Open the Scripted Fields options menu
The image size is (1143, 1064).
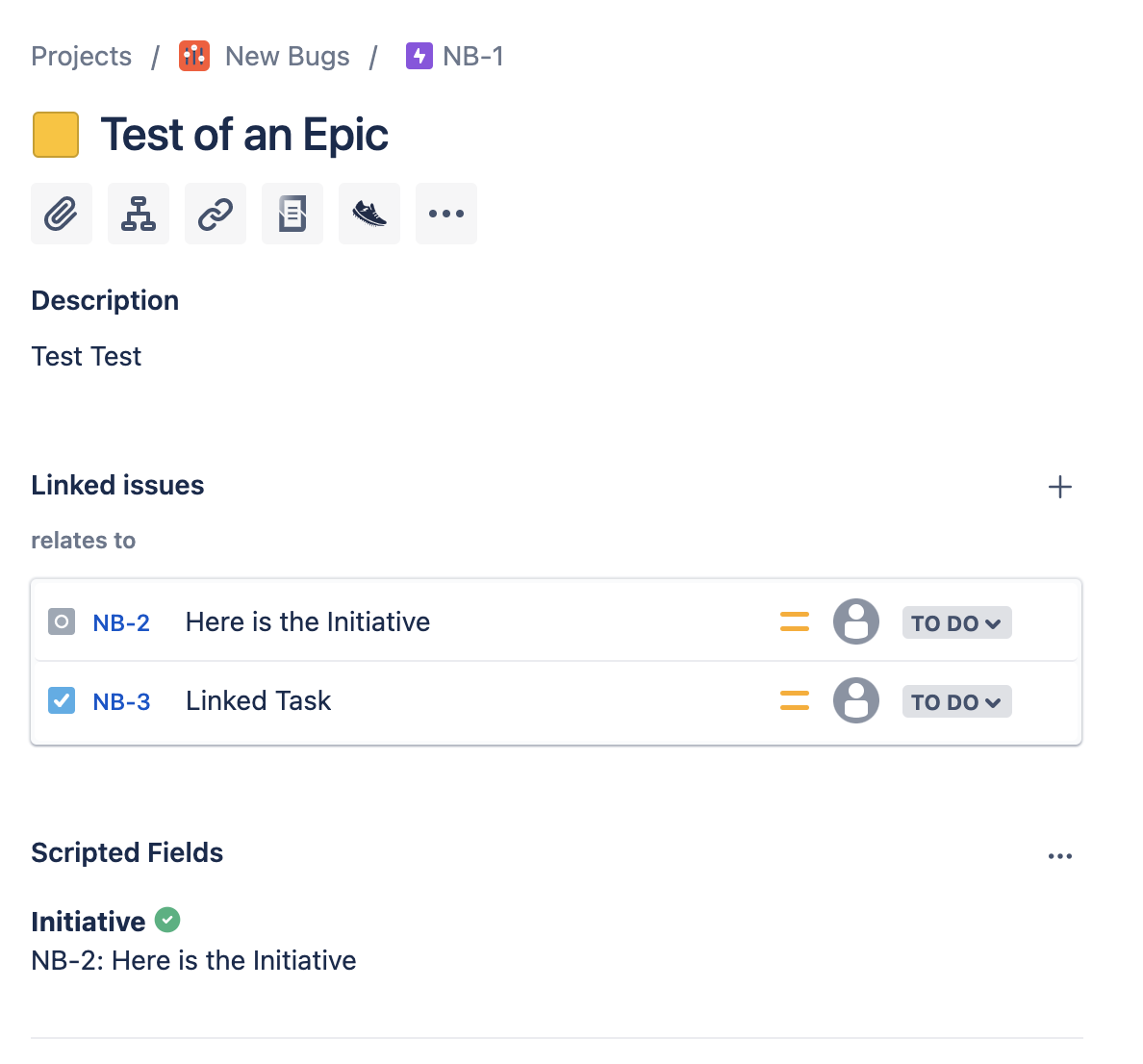click(1059, 855)
